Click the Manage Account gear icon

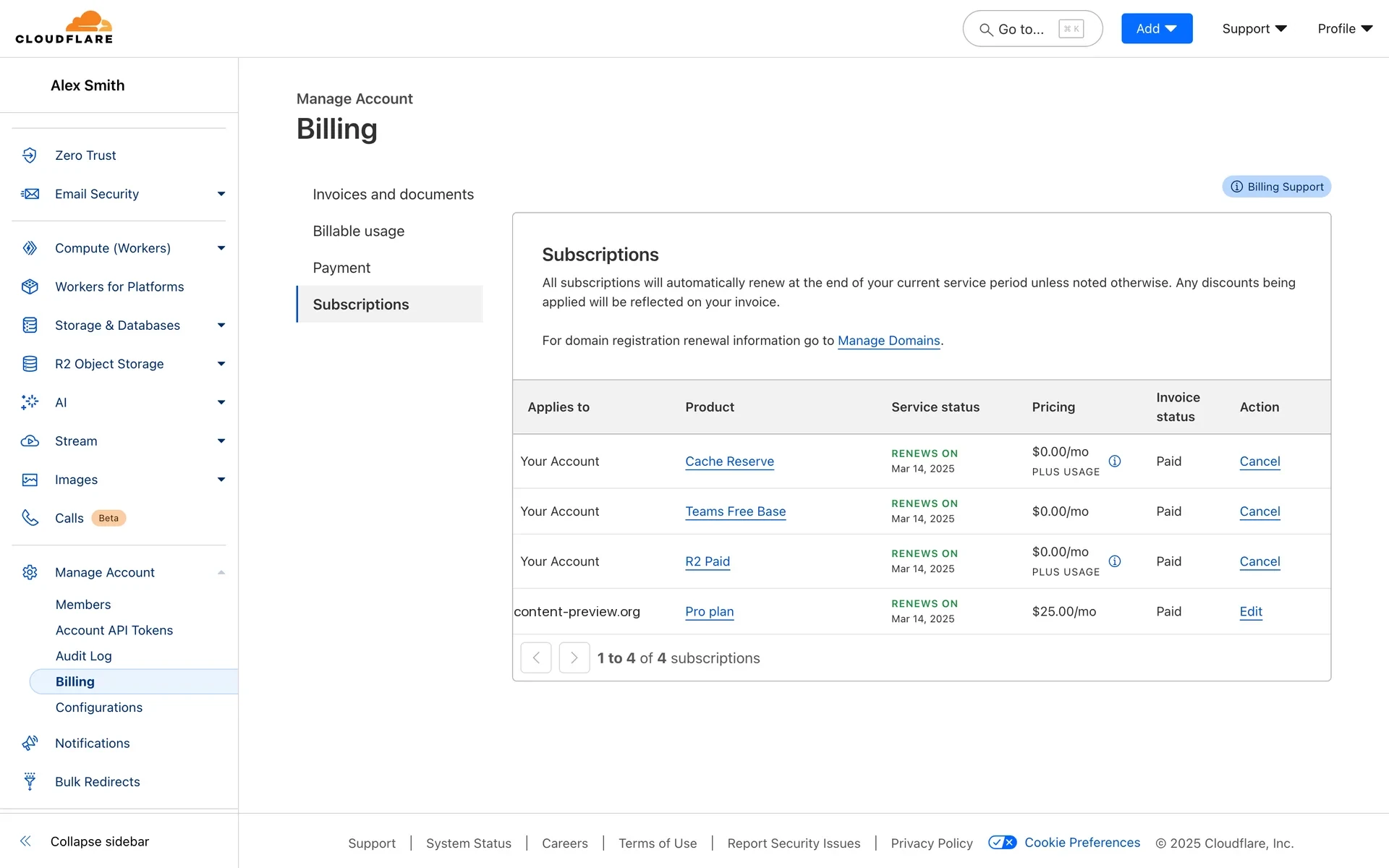coord(30,572)
